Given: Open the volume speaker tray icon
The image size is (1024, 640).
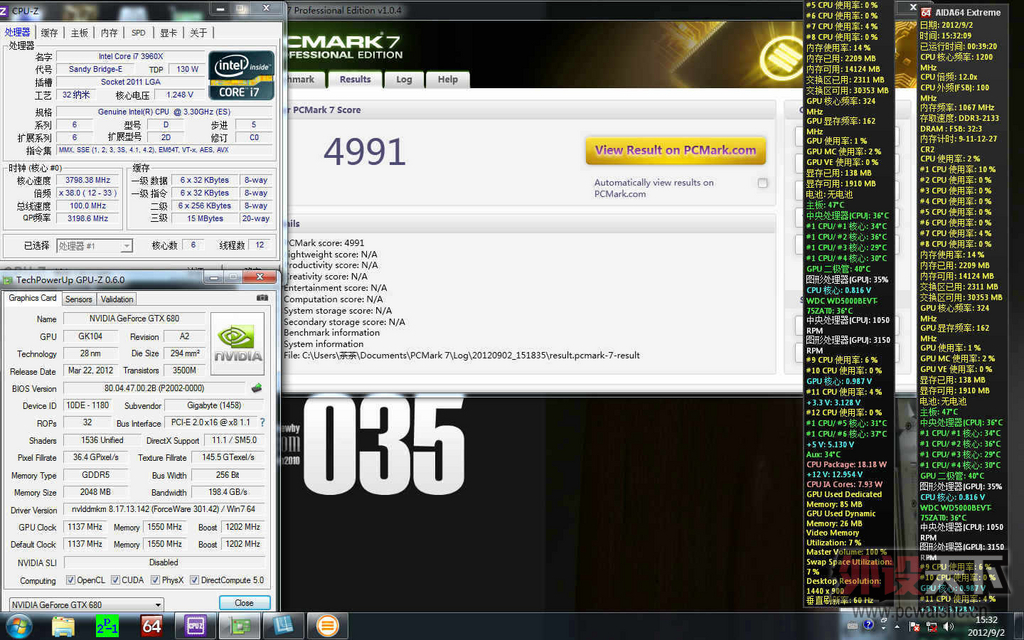Looking at the screenshot, I should click(x=949, y=626).
